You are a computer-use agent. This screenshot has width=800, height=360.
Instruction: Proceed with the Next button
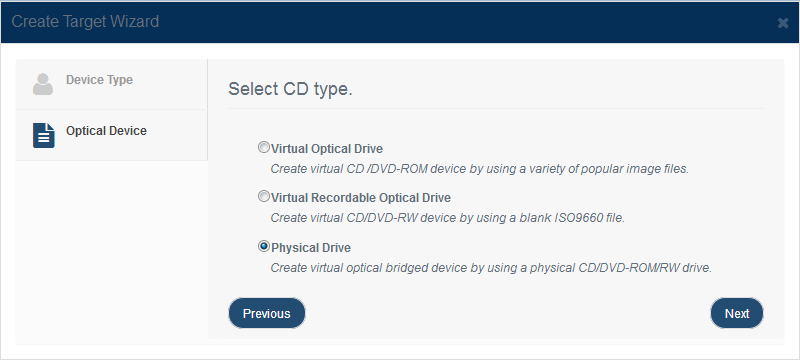[x=737, y=313]
